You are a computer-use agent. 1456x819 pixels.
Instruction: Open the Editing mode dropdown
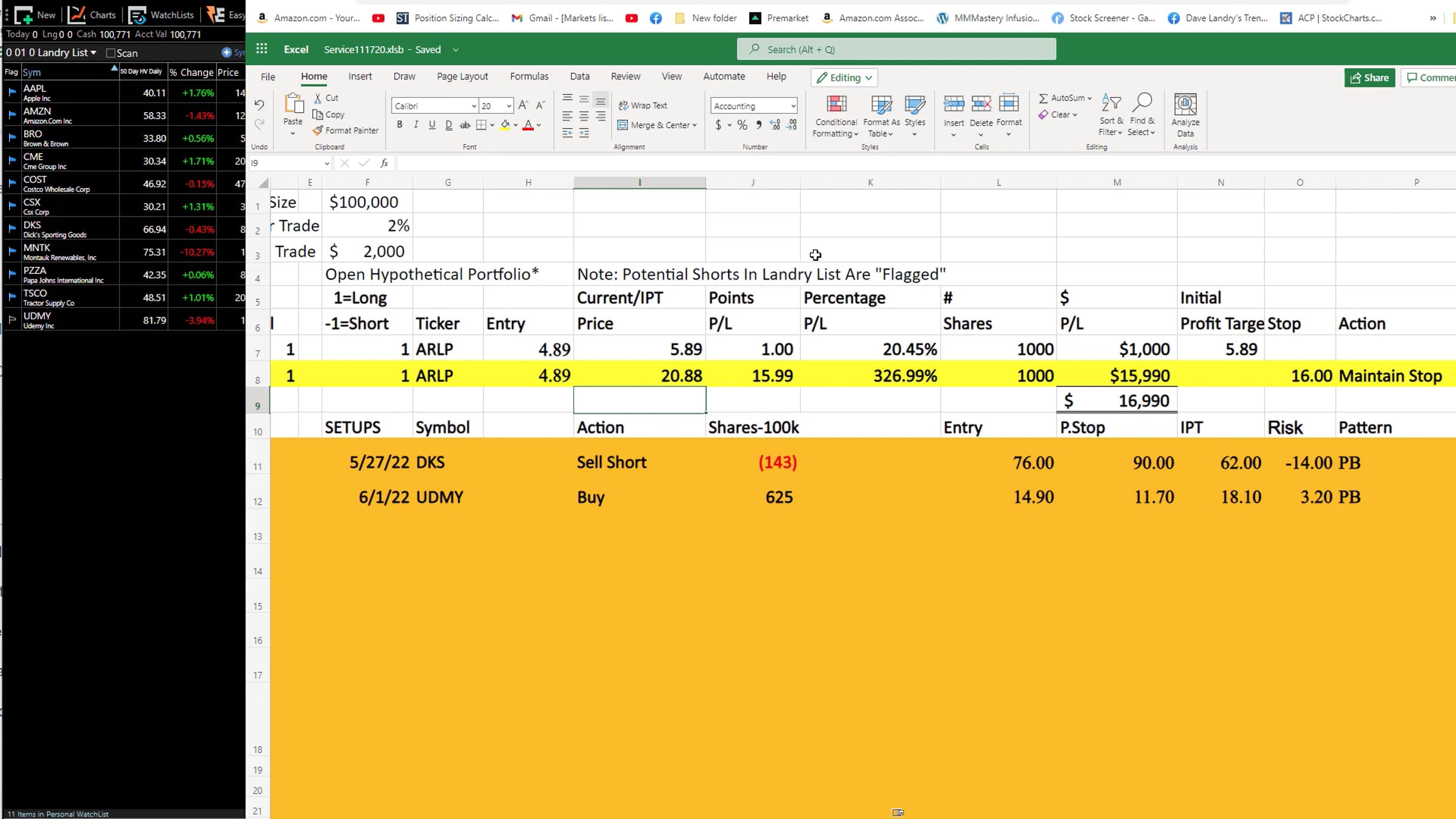[844, 78]
